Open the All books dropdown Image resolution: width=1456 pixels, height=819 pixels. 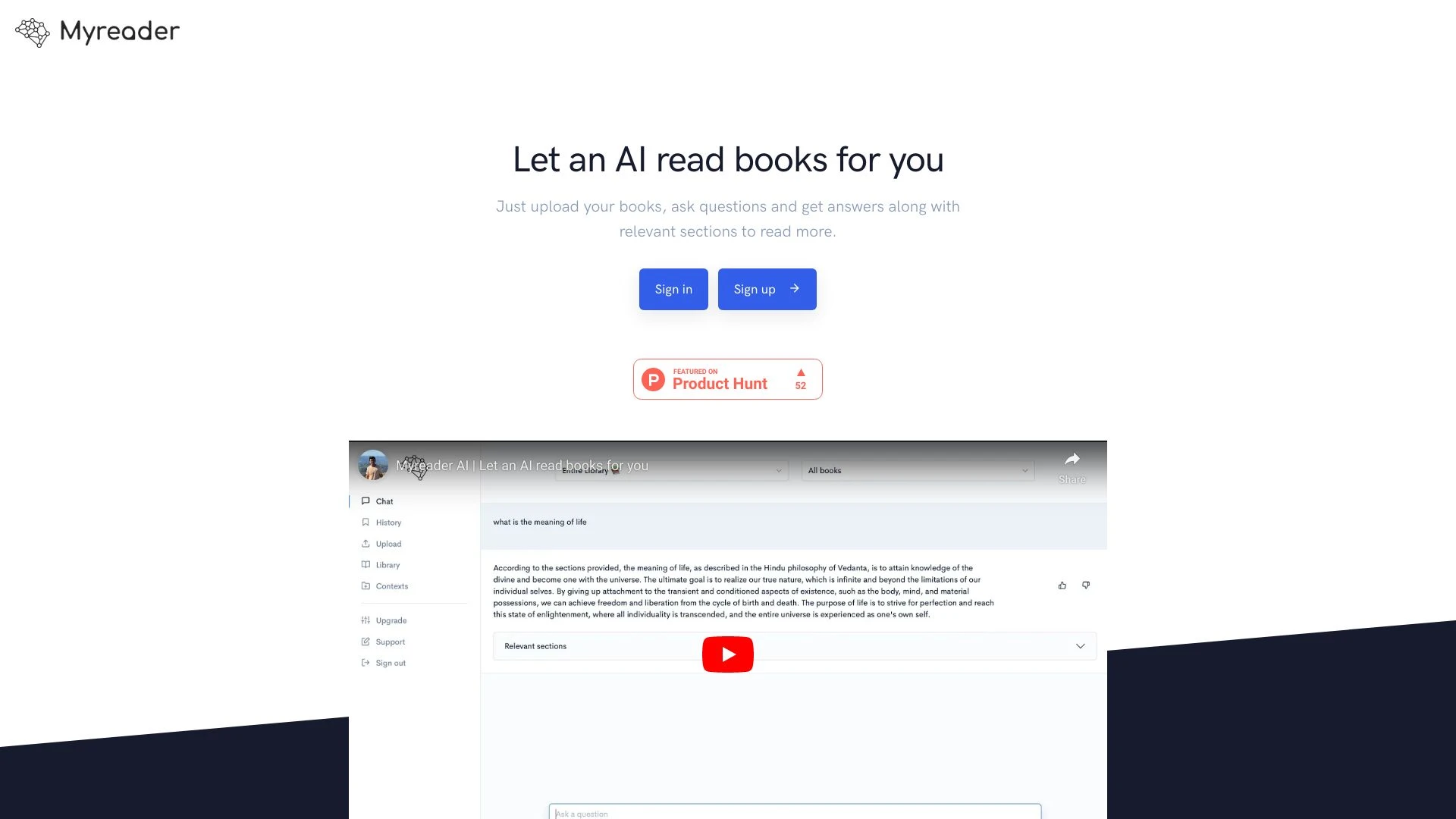click(x=917, y=469)
